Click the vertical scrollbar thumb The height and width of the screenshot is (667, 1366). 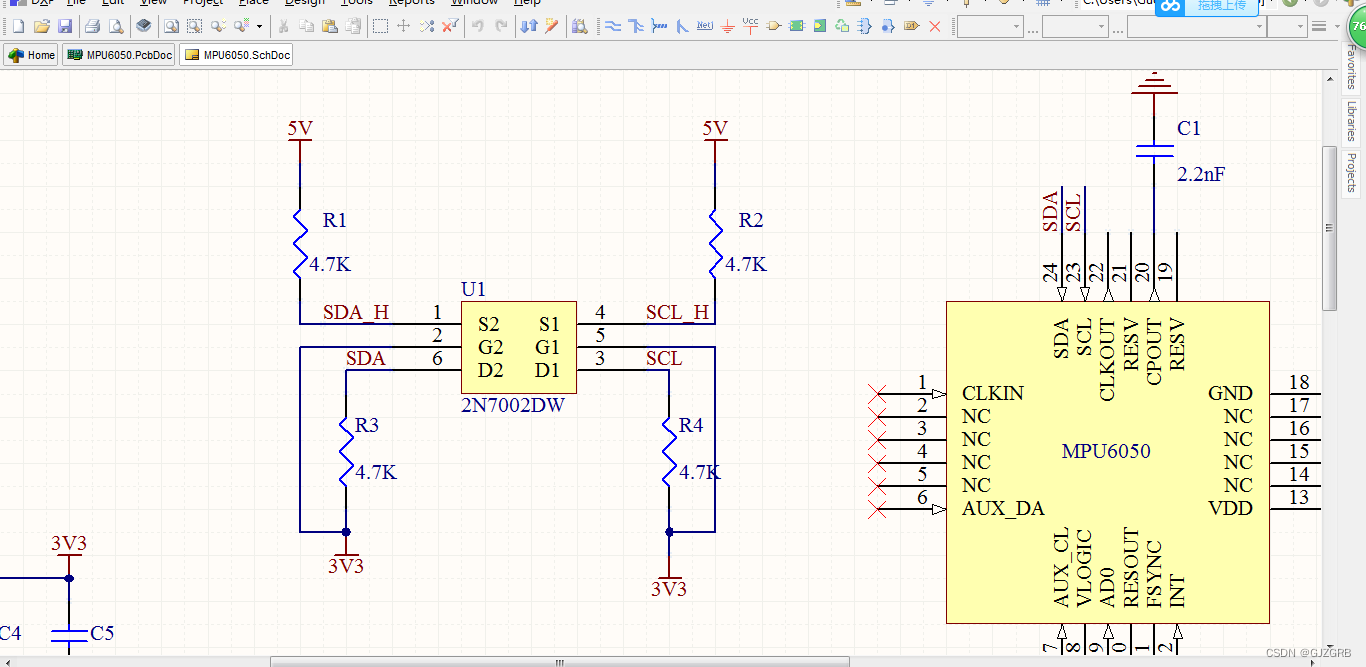tap(1329, 228)
